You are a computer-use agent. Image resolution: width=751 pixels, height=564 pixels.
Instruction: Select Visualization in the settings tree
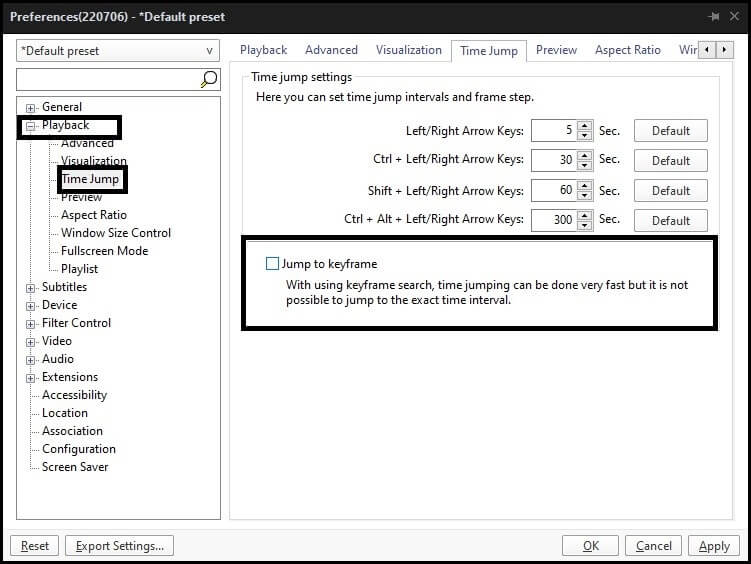pos(94,161)
